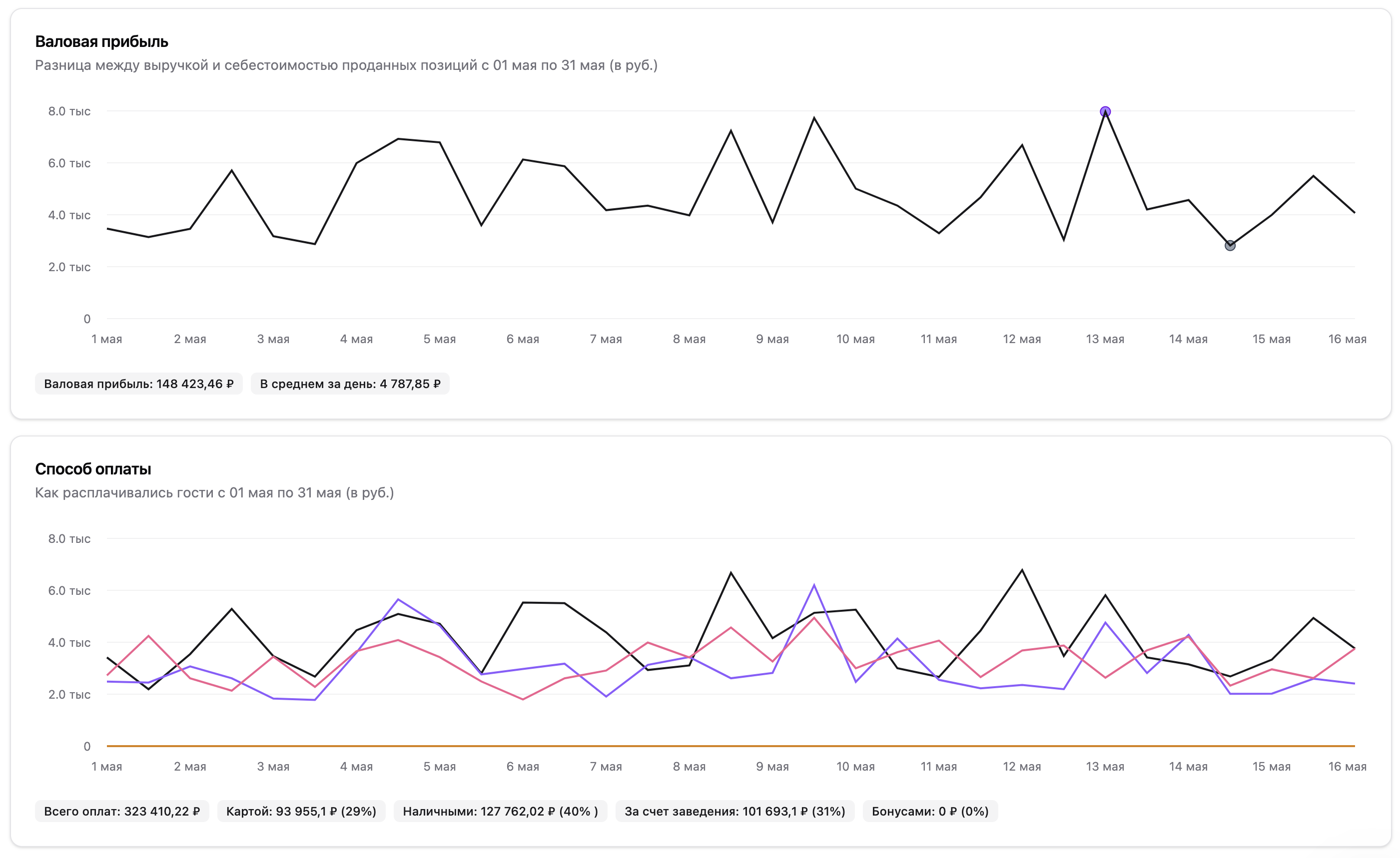Click the Способ оплаты chart heading
This screenshot has width=1400, height=858.
tap(93, 469)
